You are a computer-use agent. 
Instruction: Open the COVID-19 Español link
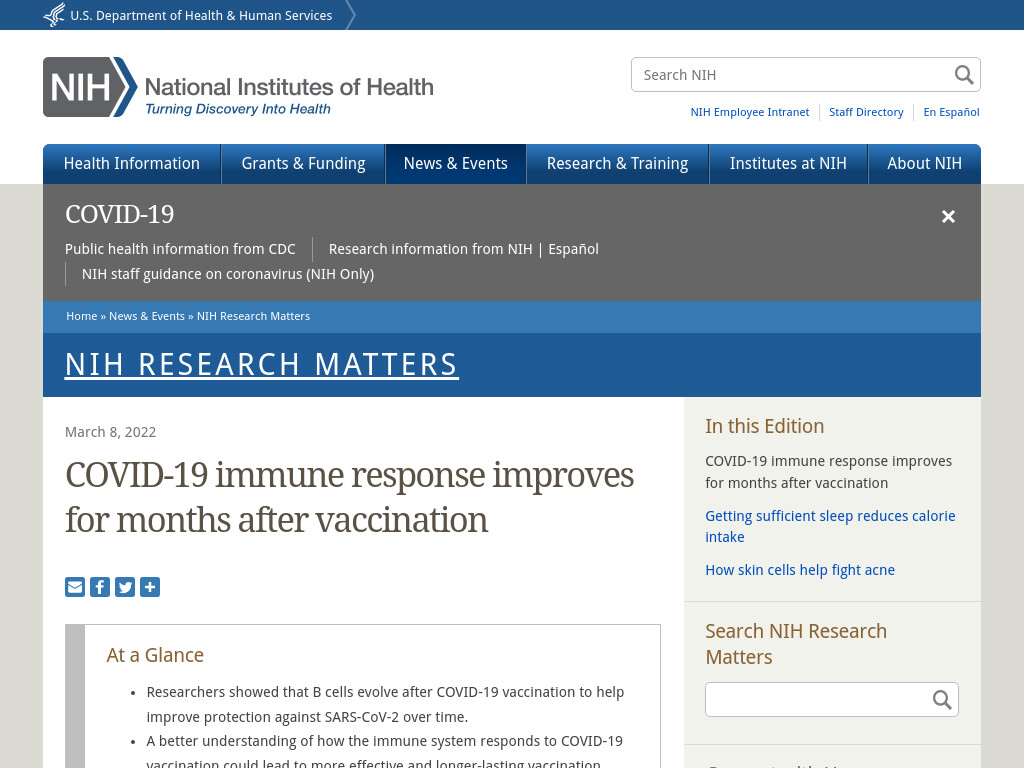click(x=573, y=249)
